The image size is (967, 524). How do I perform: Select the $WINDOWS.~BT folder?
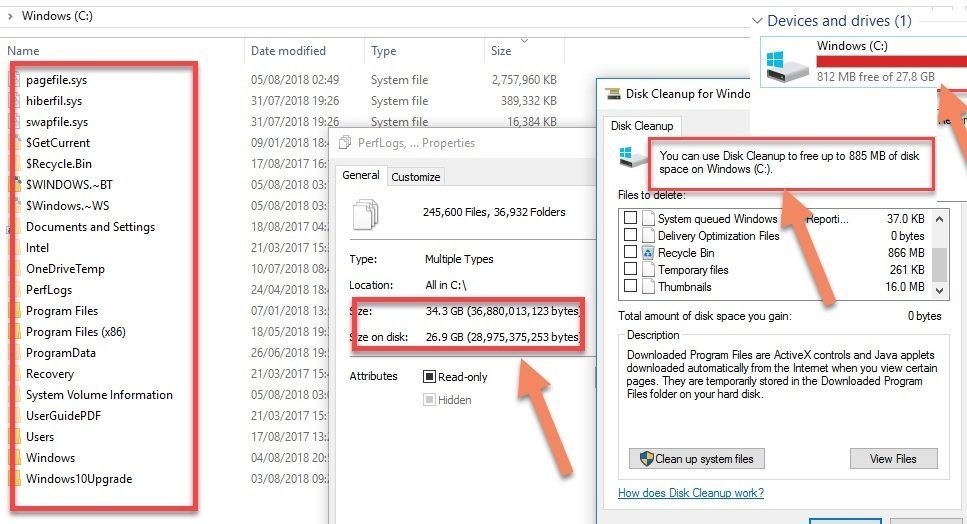click(x=69, y=184)
